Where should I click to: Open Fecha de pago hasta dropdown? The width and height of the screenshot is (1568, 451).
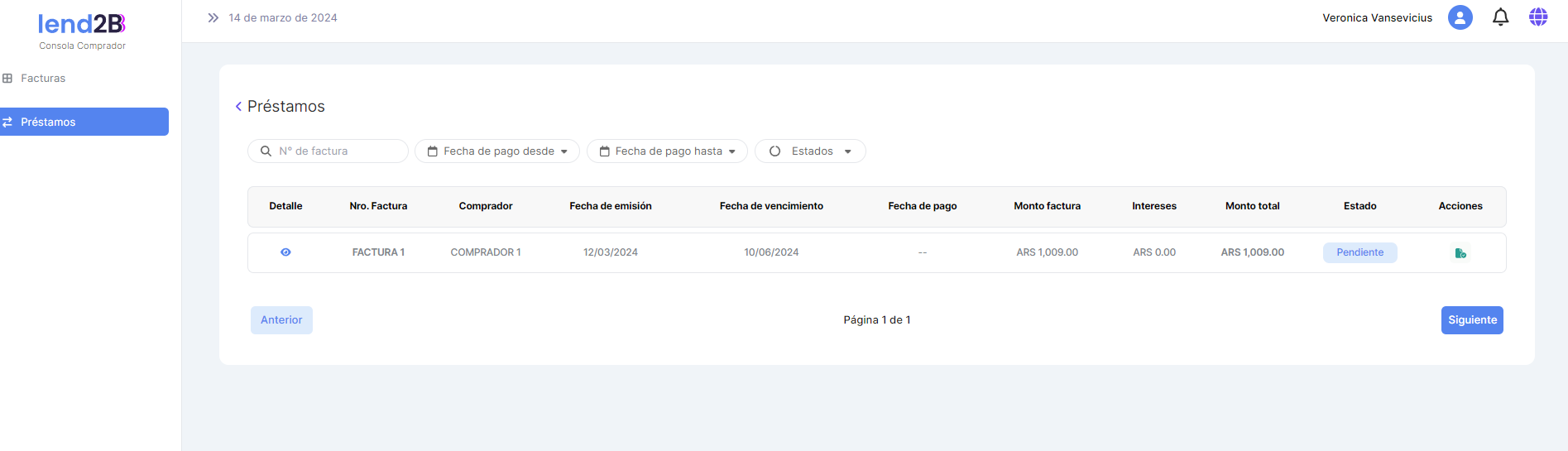[667, 151]
